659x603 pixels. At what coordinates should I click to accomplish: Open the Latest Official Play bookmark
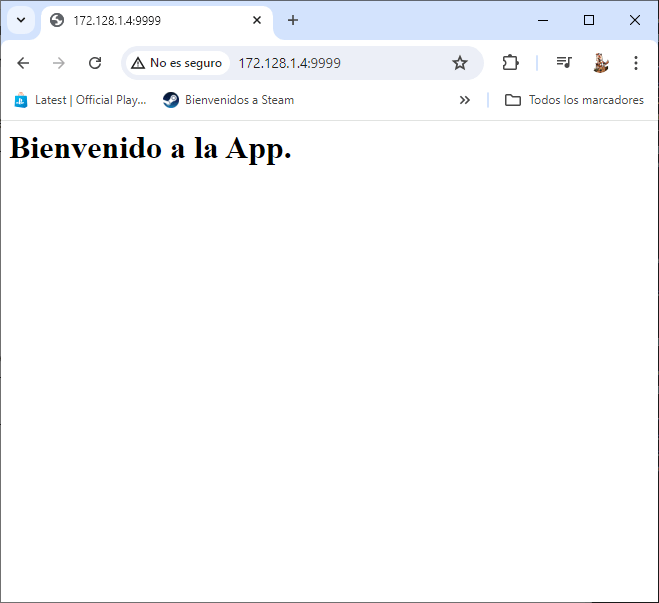80,100
